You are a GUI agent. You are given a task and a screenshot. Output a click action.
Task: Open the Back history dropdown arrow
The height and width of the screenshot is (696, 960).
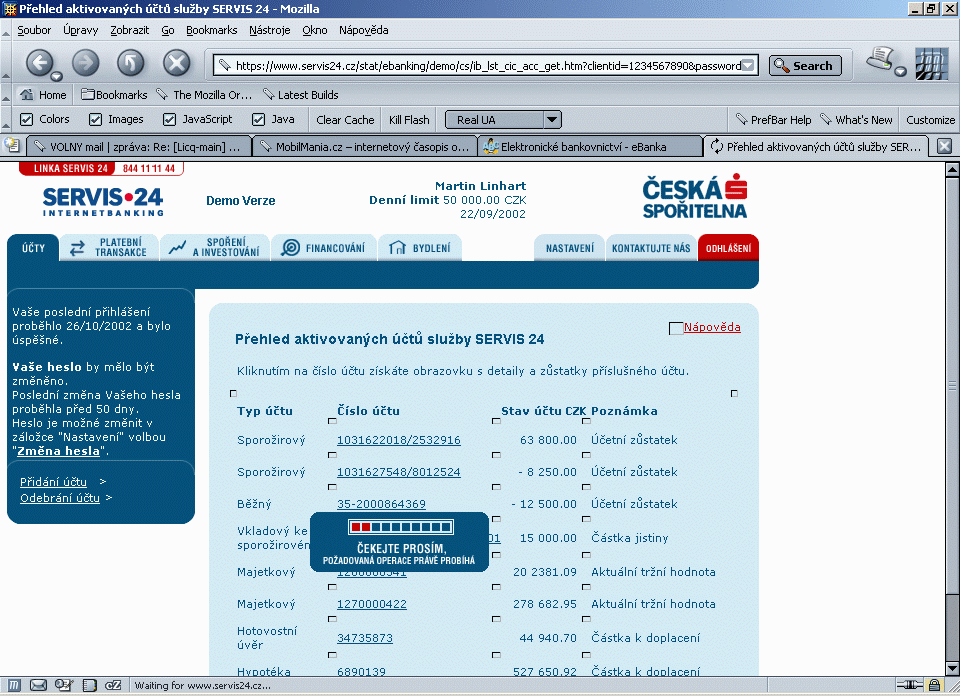(56, 77)
